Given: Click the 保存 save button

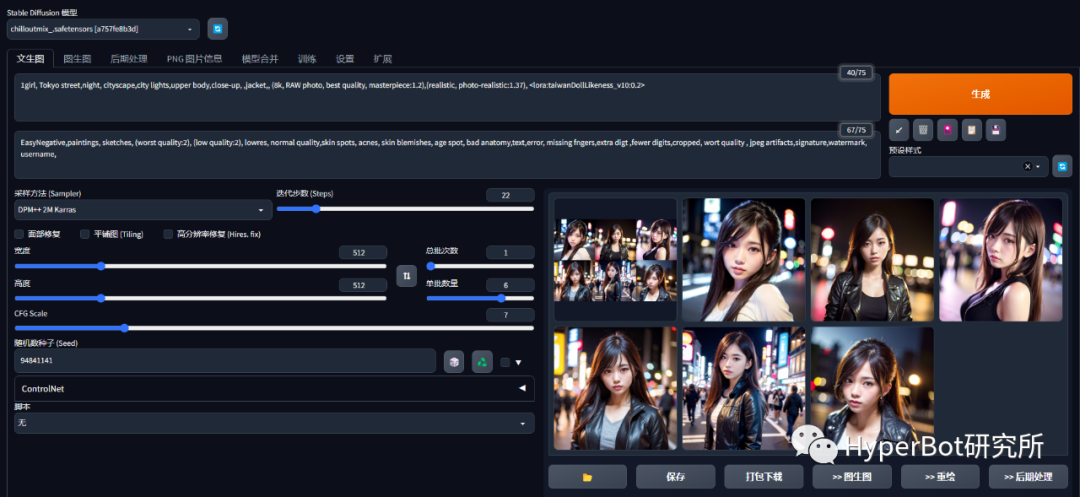Looking at the screenshot, I should (676, 476).
